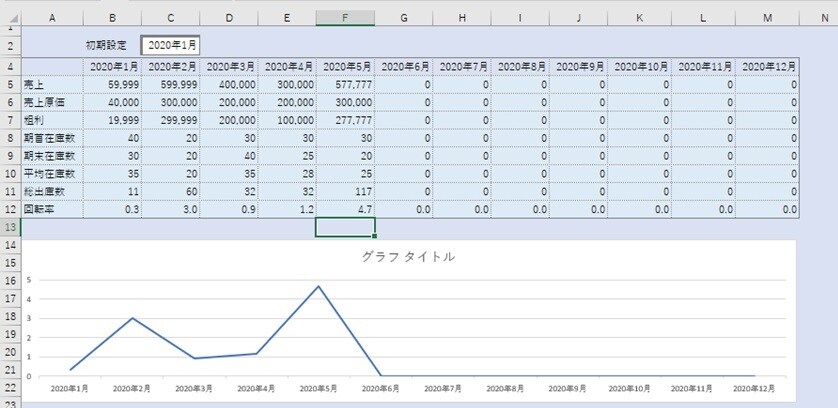Select the cell with value 1.2
This screenshot has height=408, width=838.
click(x=287, y=210)
